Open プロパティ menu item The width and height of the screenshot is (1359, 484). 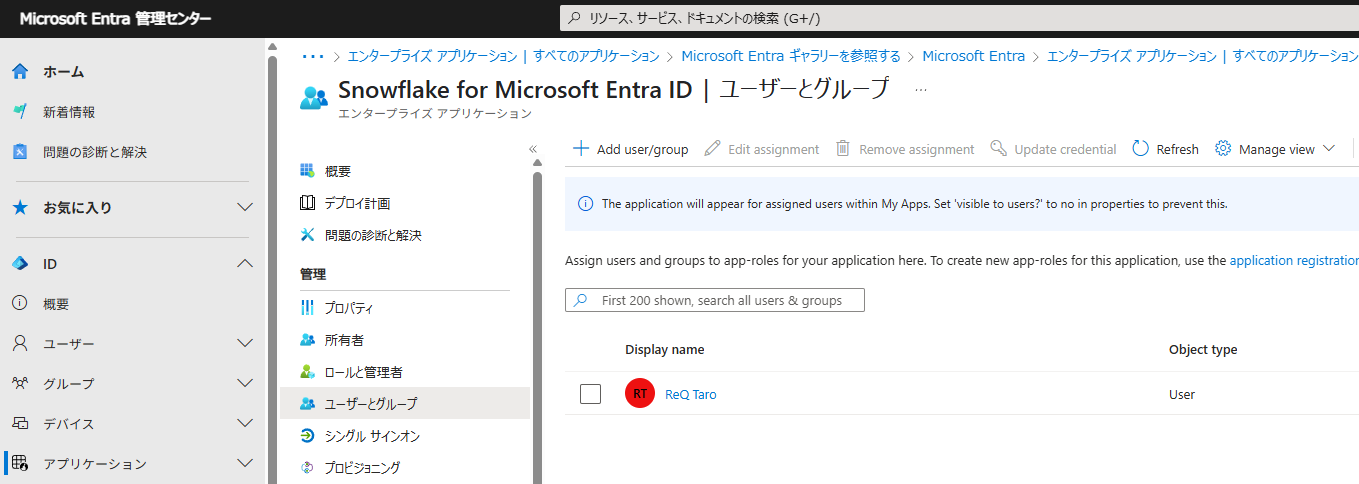[x=404, y=308]
